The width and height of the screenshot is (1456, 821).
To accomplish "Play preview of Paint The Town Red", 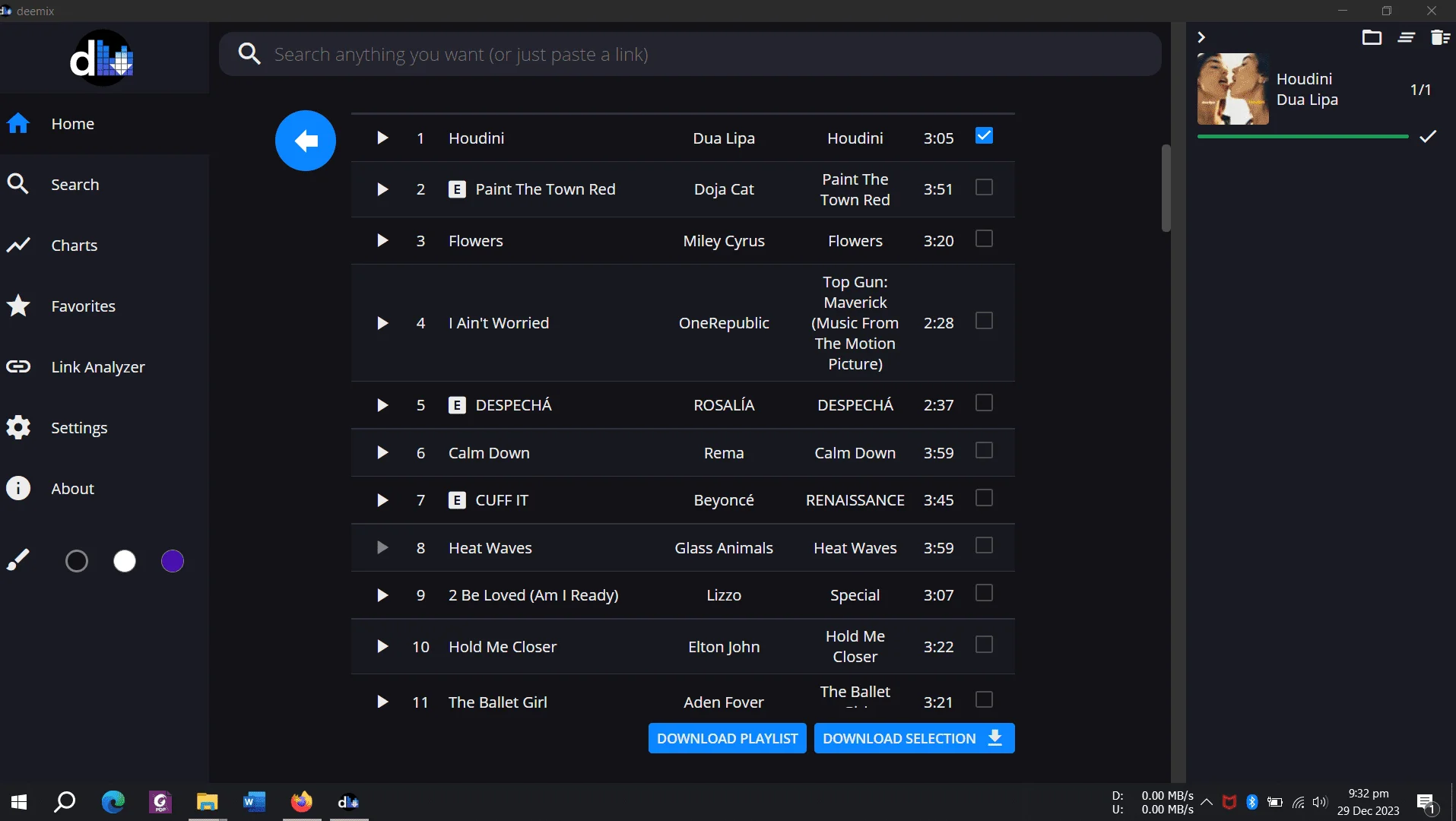I will [x=382, y=189].
